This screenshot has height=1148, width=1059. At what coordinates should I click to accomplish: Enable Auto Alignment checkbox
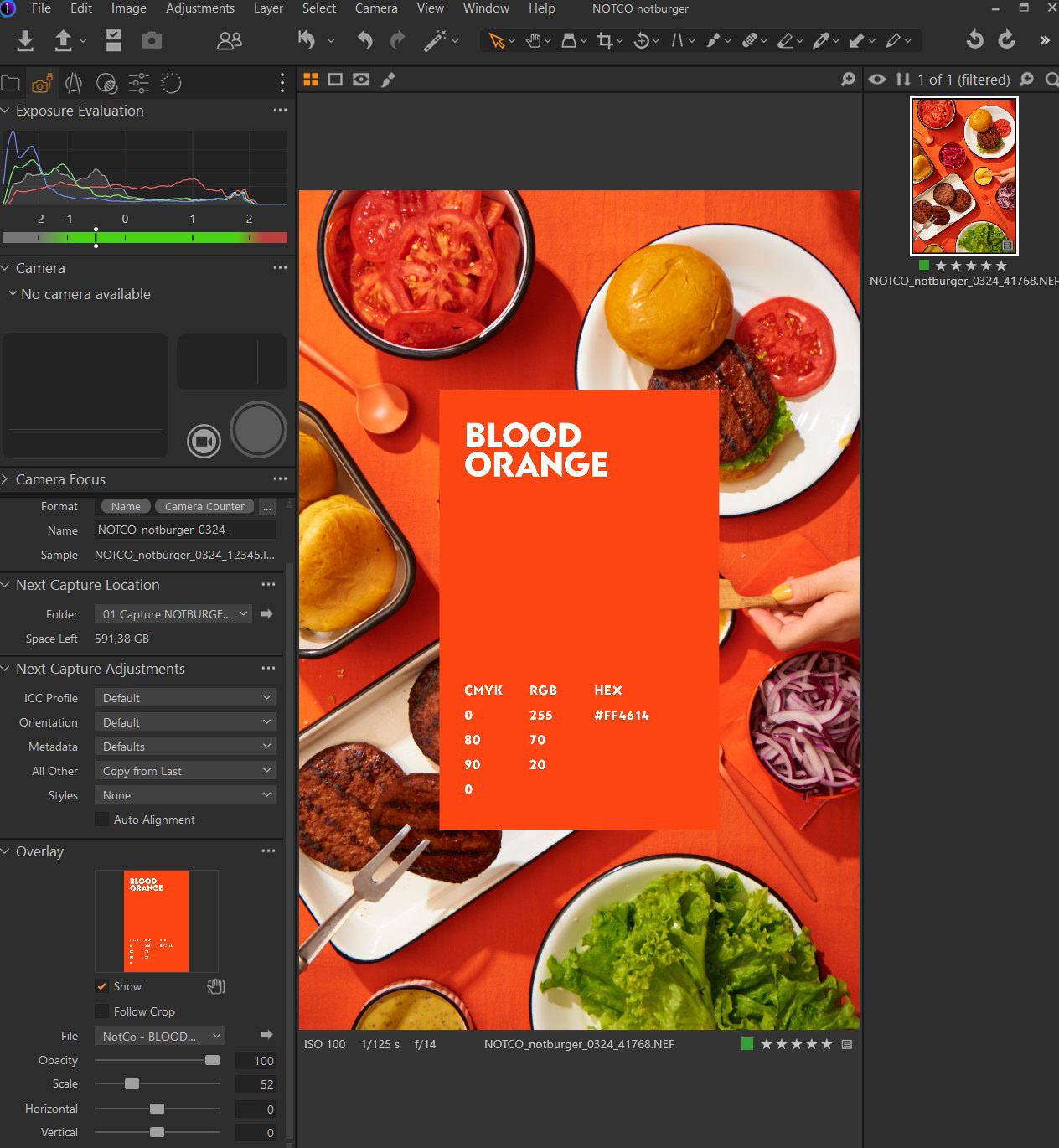click(101, 820)
